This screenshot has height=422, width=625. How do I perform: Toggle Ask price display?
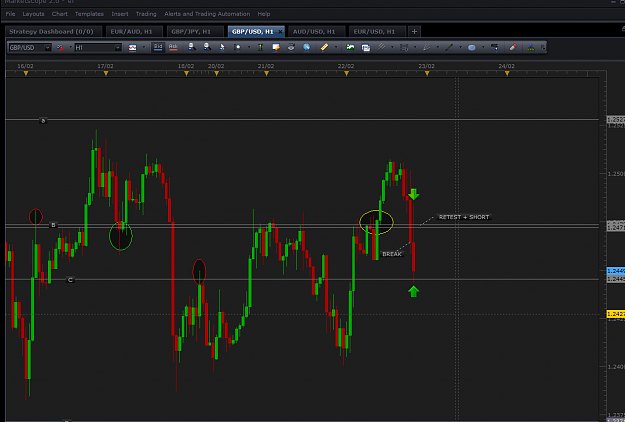coord(173,47)
